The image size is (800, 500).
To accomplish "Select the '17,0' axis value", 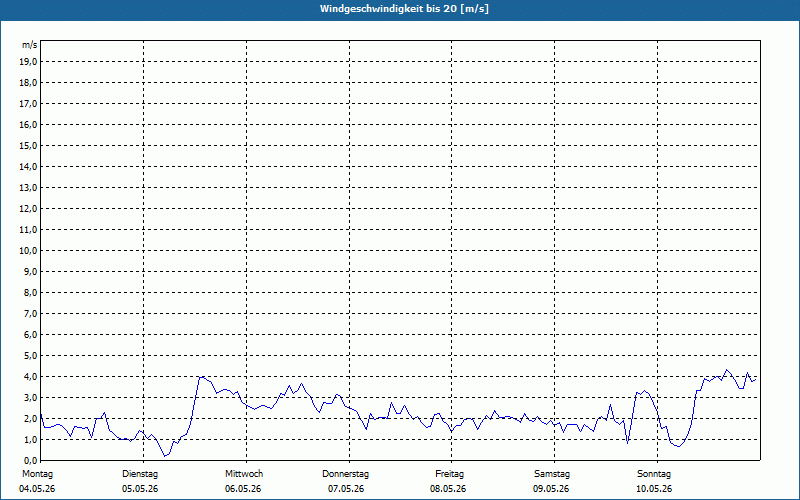I will [x=28, y=104].
